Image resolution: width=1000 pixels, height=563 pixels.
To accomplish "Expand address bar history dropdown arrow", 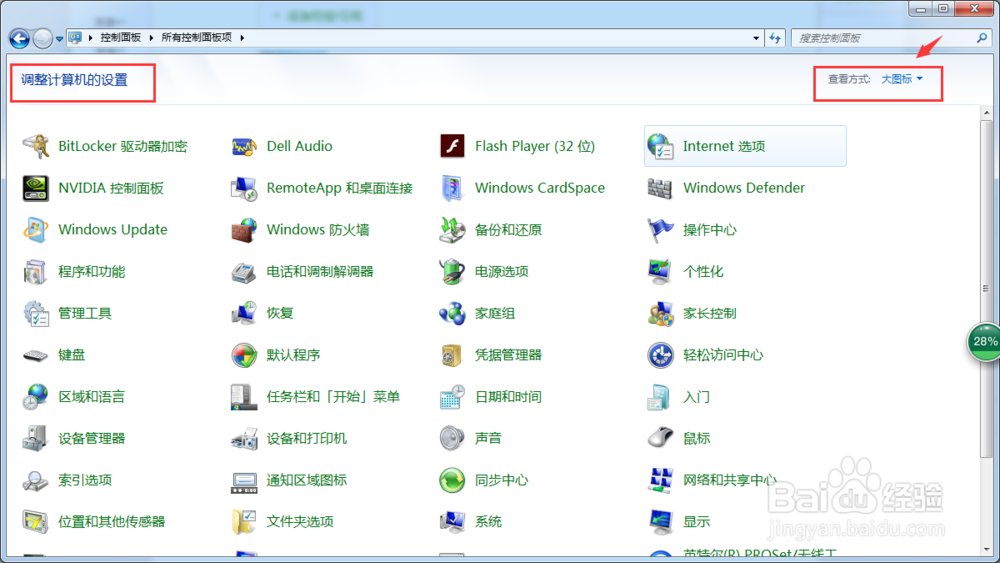I will coord(756,38).
